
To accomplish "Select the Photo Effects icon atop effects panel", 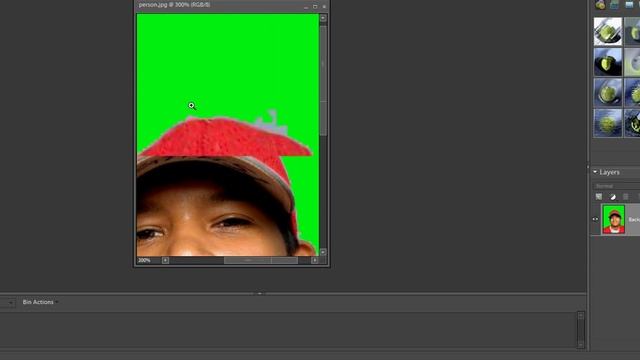I will click(629, 4).
